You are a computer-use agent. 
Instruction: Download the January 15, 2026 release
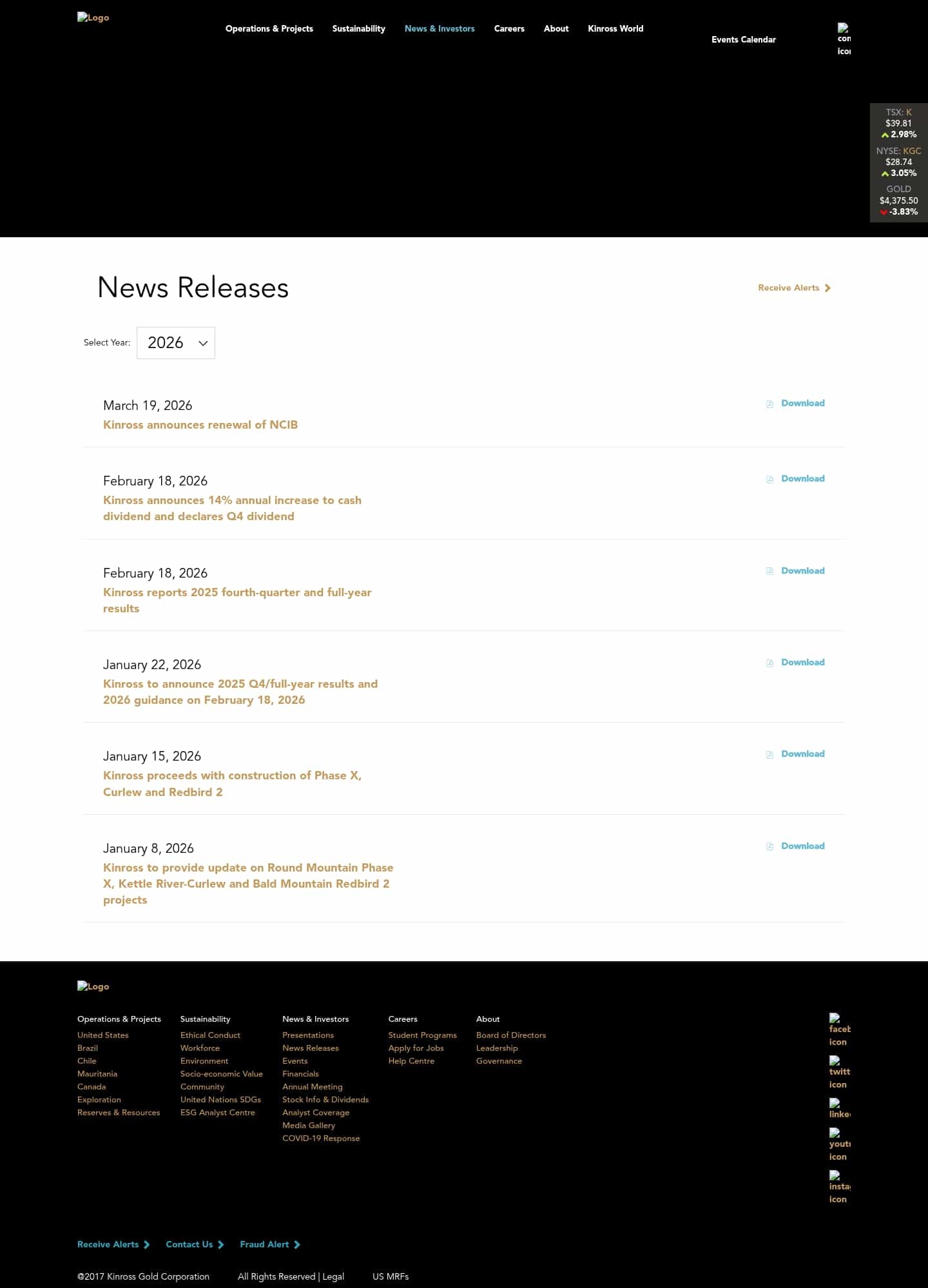click(803, 754)
